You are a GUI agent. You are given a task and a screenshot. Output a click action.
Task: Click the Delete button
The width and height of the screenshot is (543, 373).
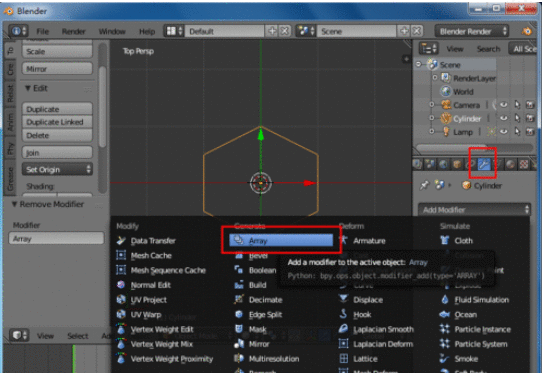57,135
